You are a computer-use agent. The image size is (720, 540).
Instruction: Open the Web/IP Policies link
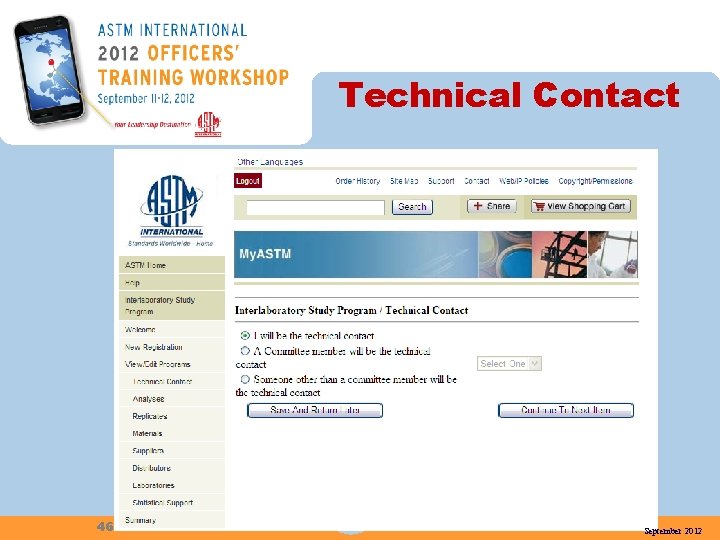(x=524, y=181)
